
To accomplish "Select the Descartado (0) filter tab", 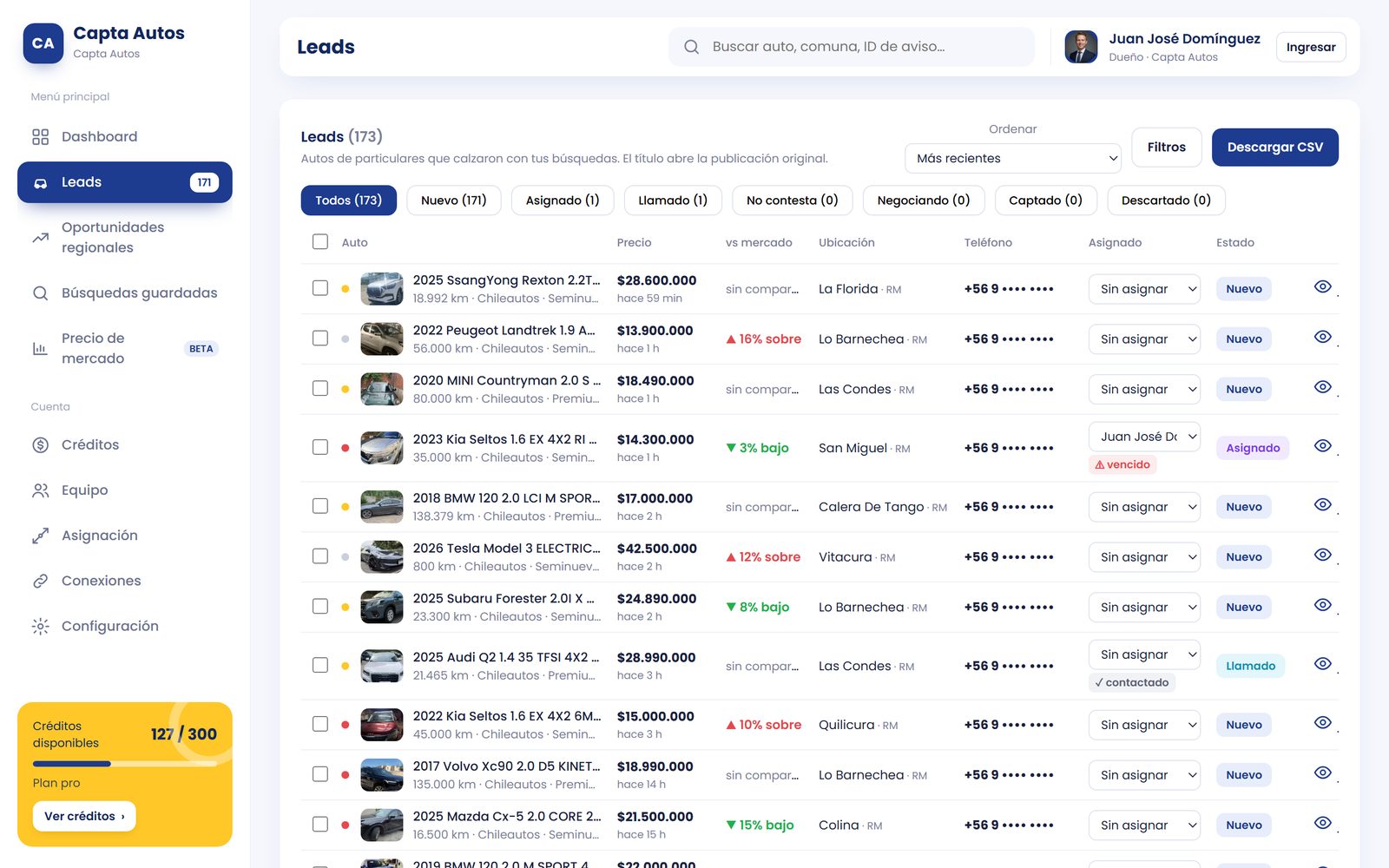I will coord(1166,201).
